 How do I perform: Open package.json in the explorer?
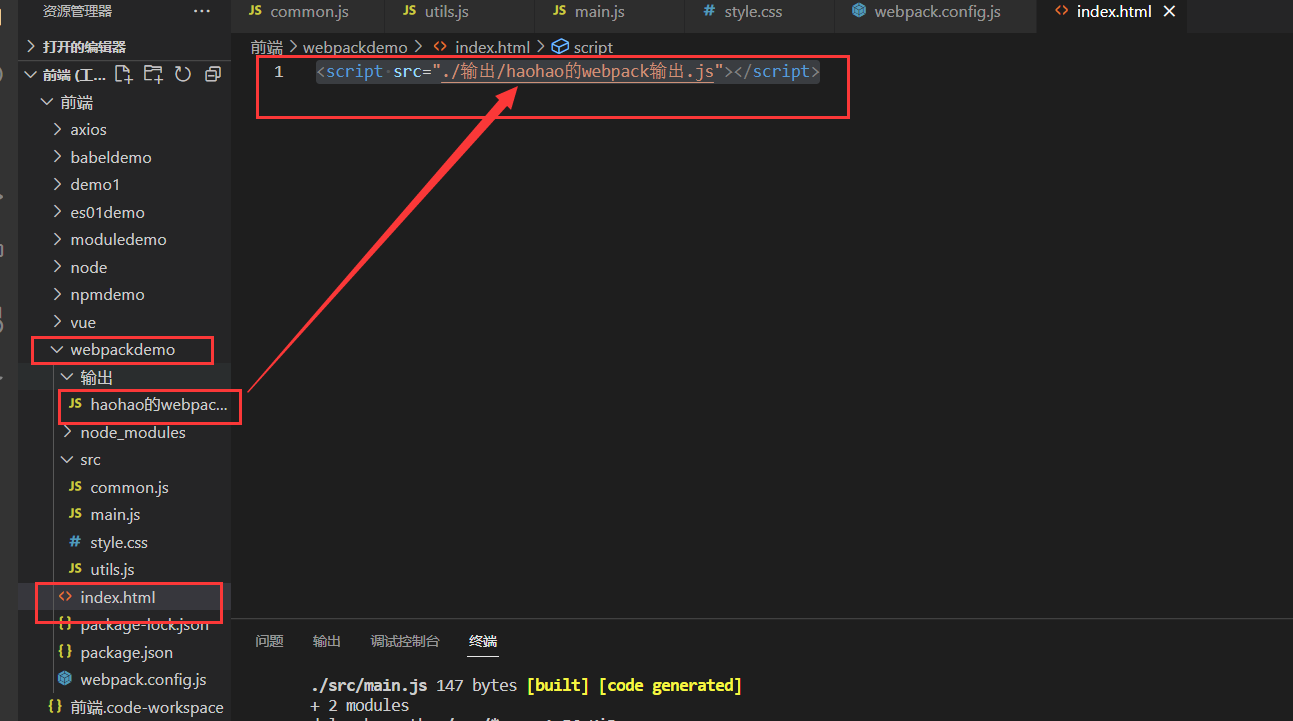[x=126, y=652]
